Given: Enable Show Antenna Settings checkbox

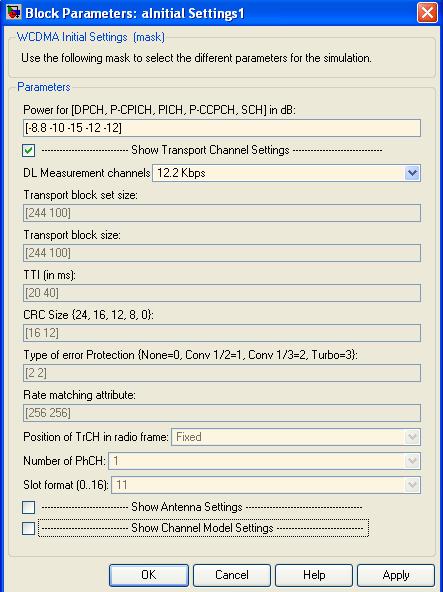Looking at the screenshot, I should [29, 507].
